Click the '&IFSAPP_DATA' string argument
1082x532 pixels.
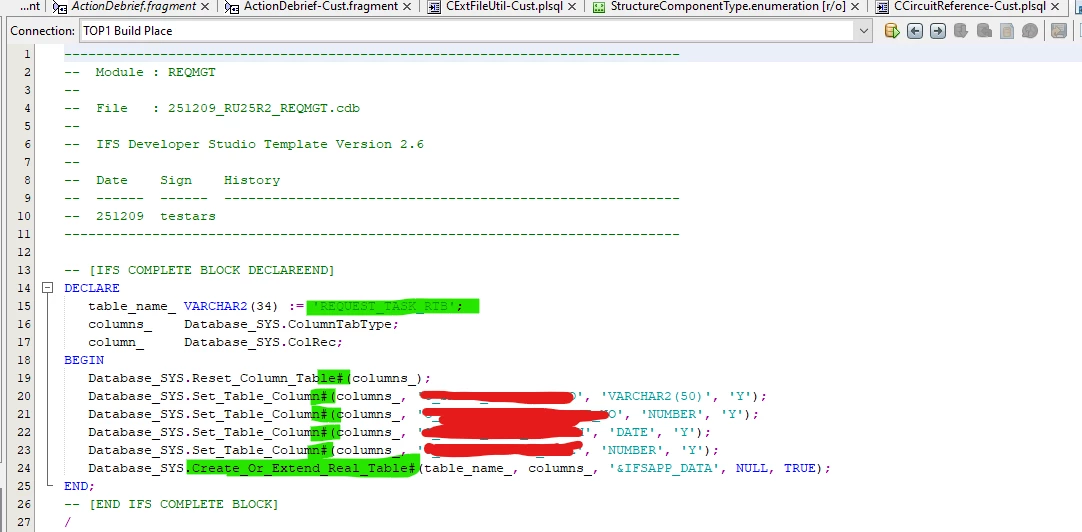pos(665,468)
